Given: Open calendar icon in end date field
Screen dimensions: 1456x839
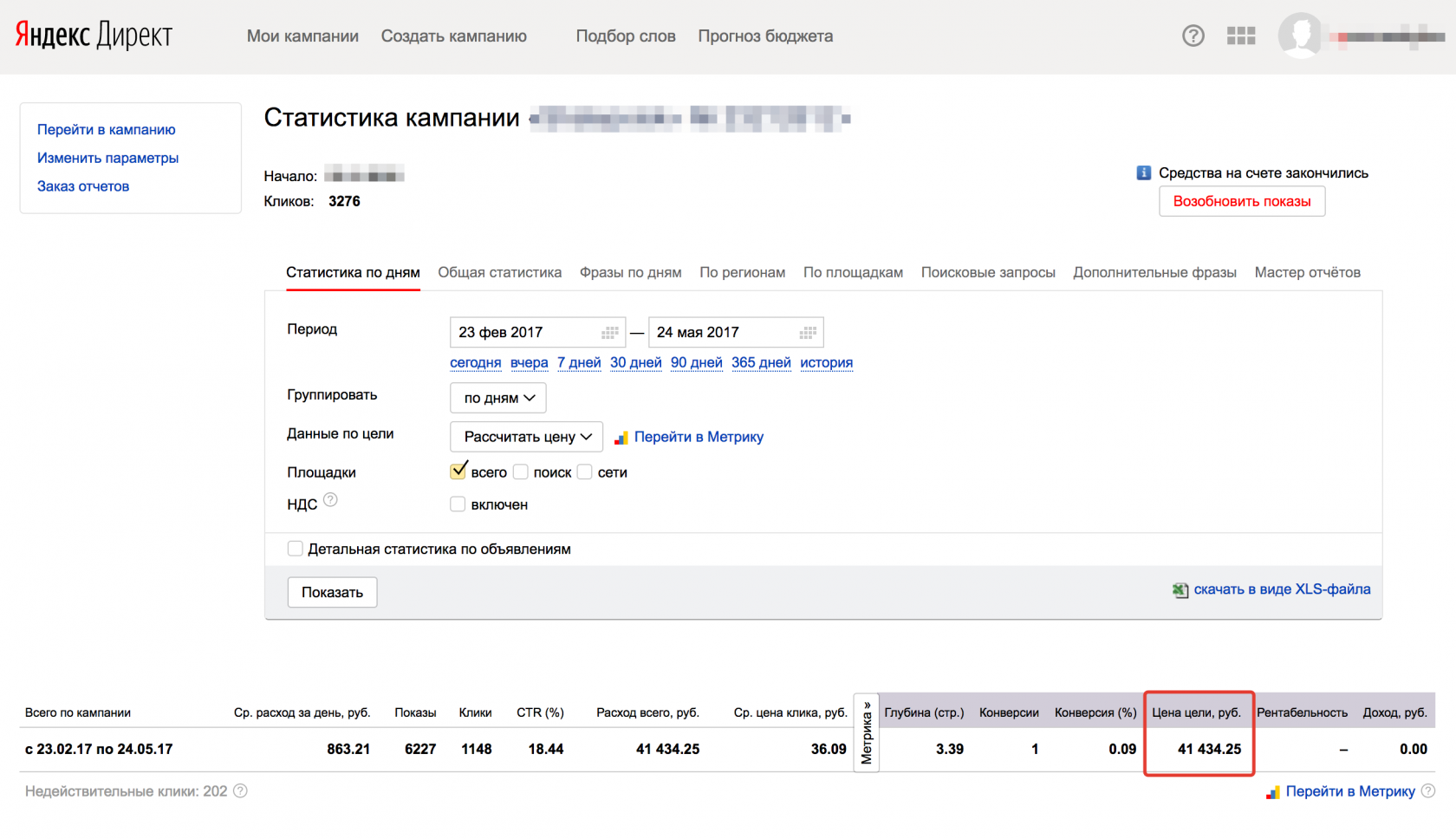Looking at the screenshot, I should [808, 333].
